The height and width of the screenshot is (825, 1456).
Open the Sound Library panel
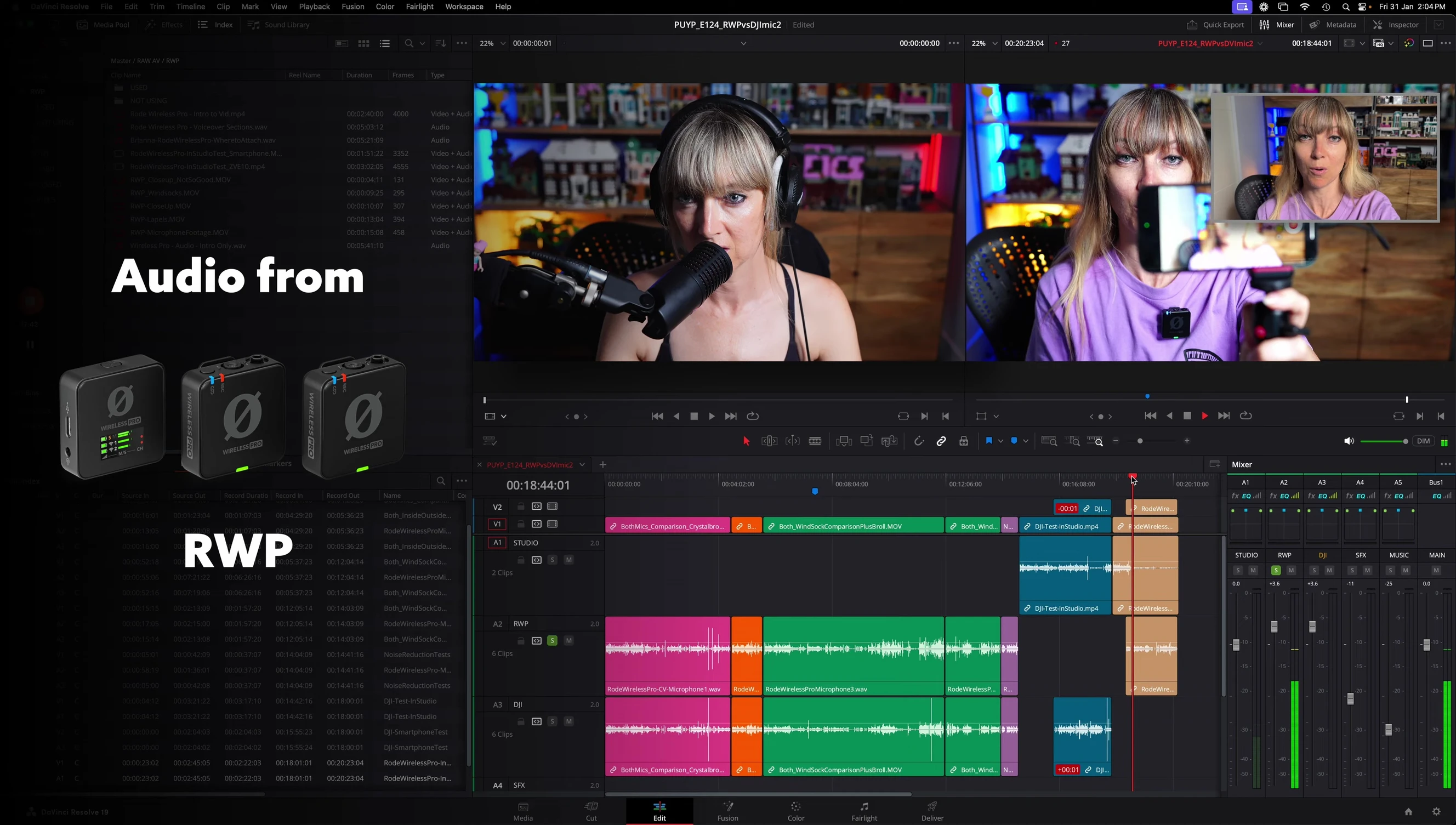278,25
